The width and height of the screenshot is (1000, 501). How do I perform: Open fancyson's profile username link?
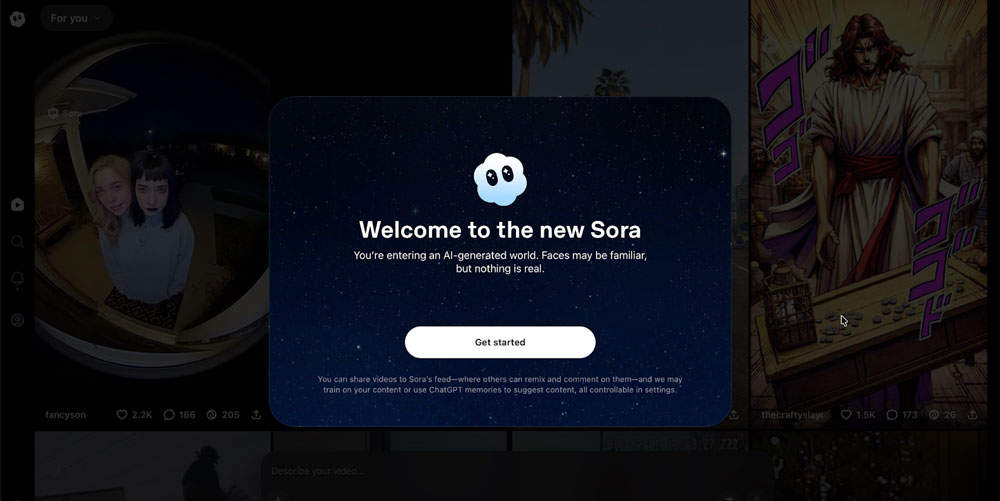coord(65,414)
